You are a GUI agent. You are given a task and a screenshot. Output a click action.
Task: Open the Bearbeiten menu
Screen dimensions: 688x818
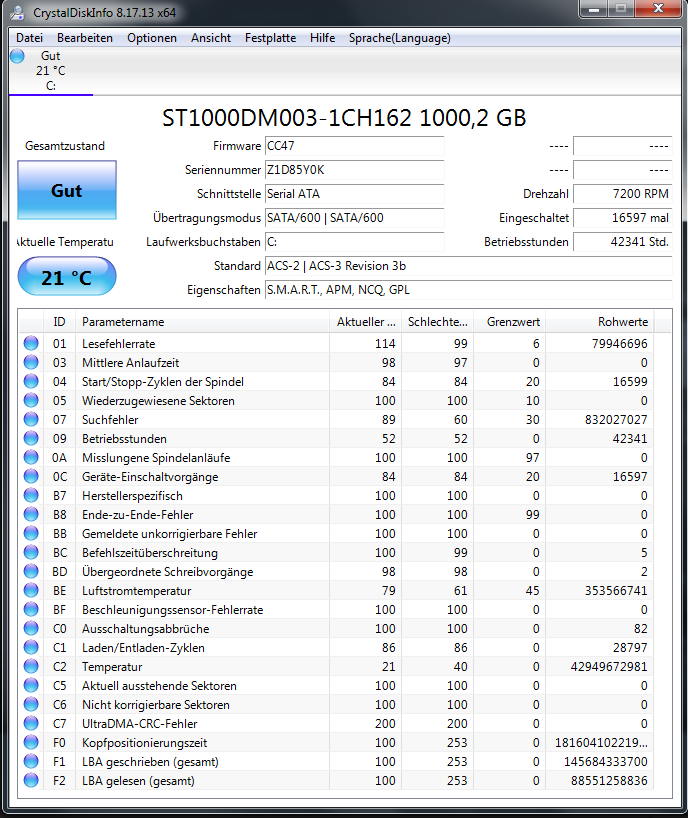[85, 38]
